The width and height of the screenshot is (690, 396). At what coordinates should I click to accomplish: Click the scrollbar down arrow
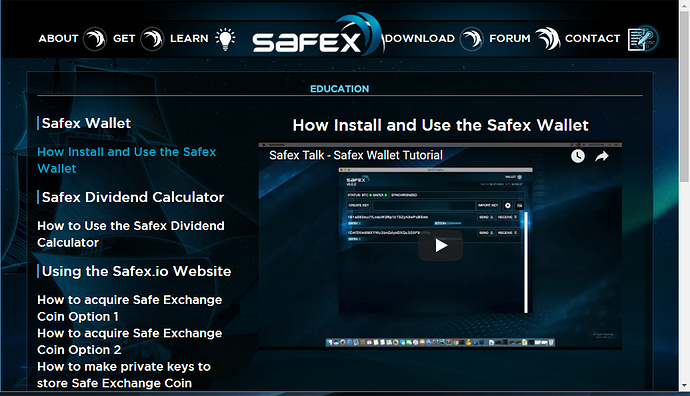click(684, 385)
